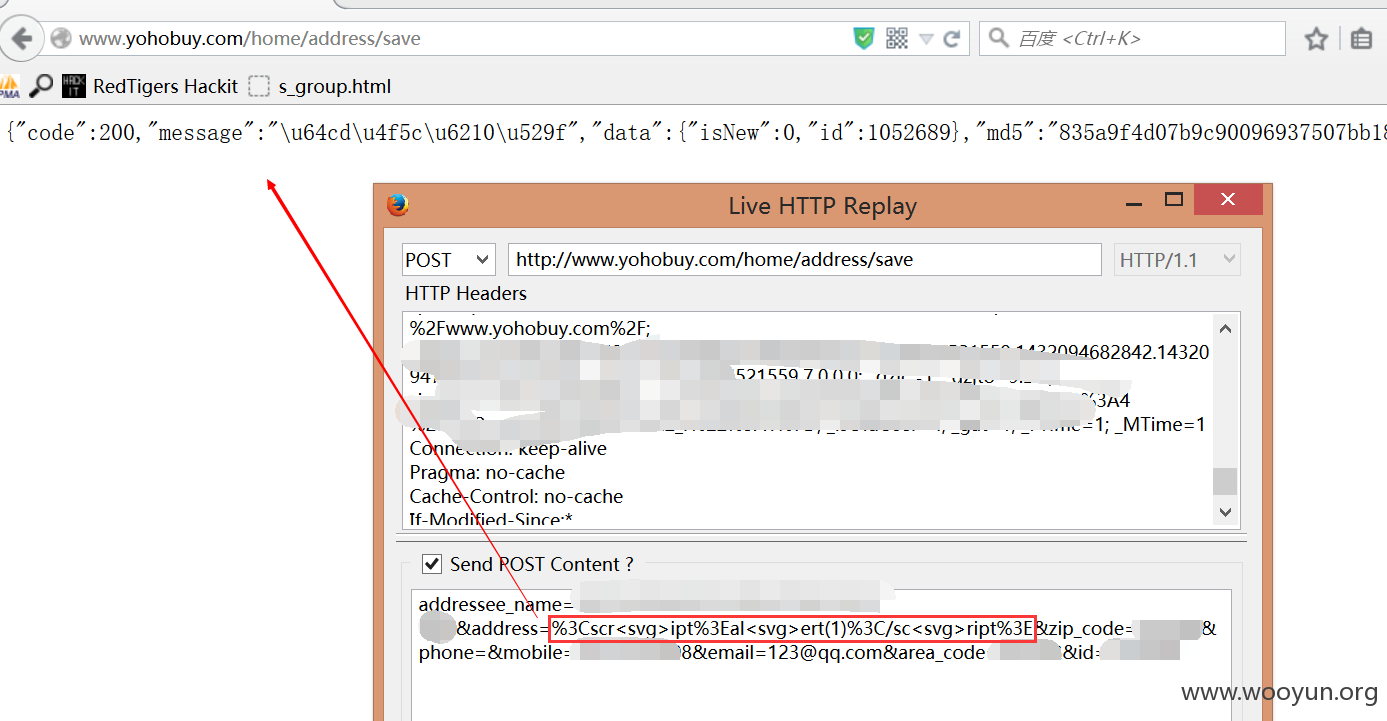This screenshot has width=1387, height=721.
Task: Click the '%2Fwww.yohobuy.com%2F;' header text
Action: [x=530, y=327]
